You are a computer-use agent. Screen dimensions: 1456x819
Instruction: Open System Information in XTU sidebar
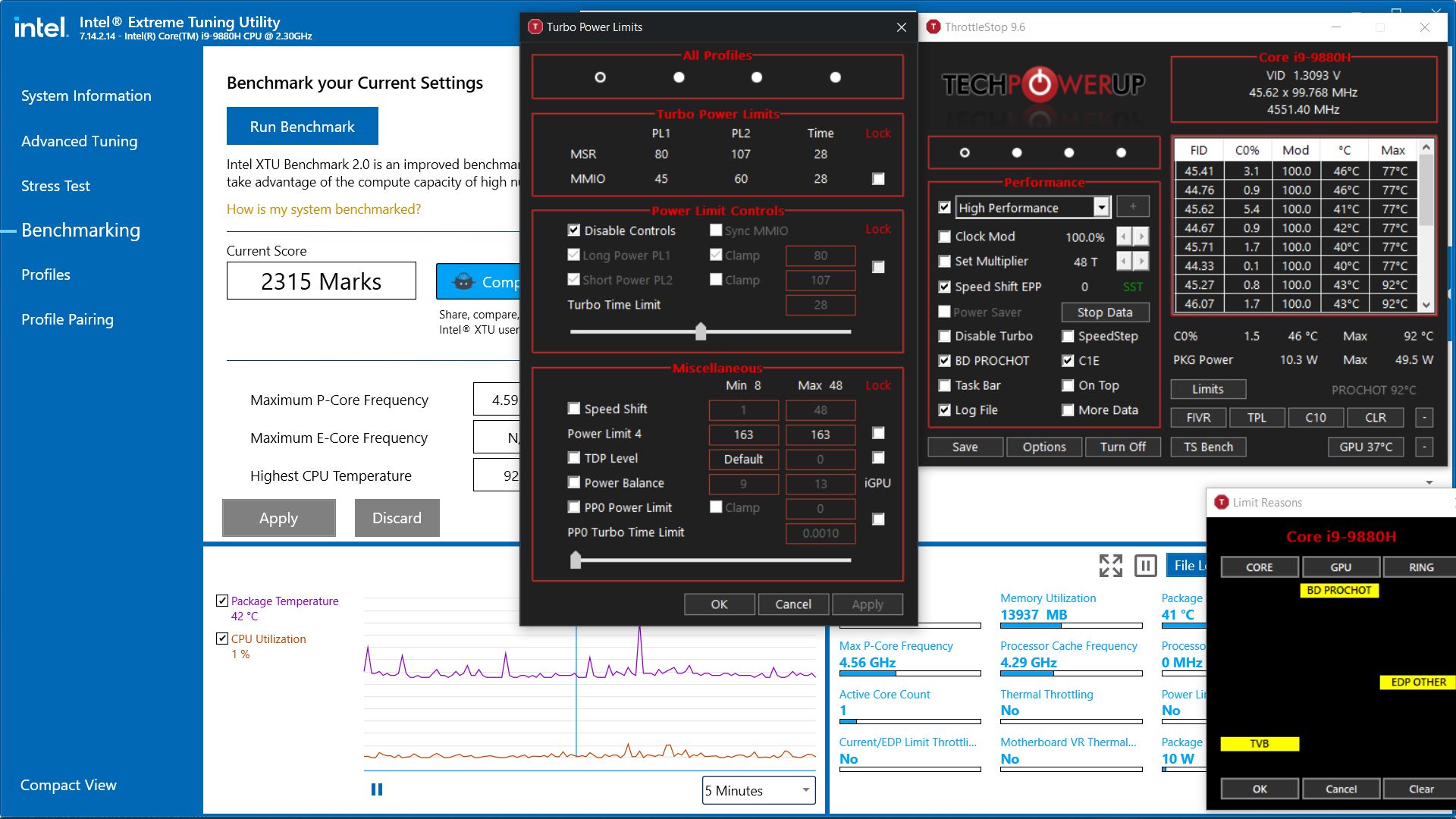click(86, 96)
